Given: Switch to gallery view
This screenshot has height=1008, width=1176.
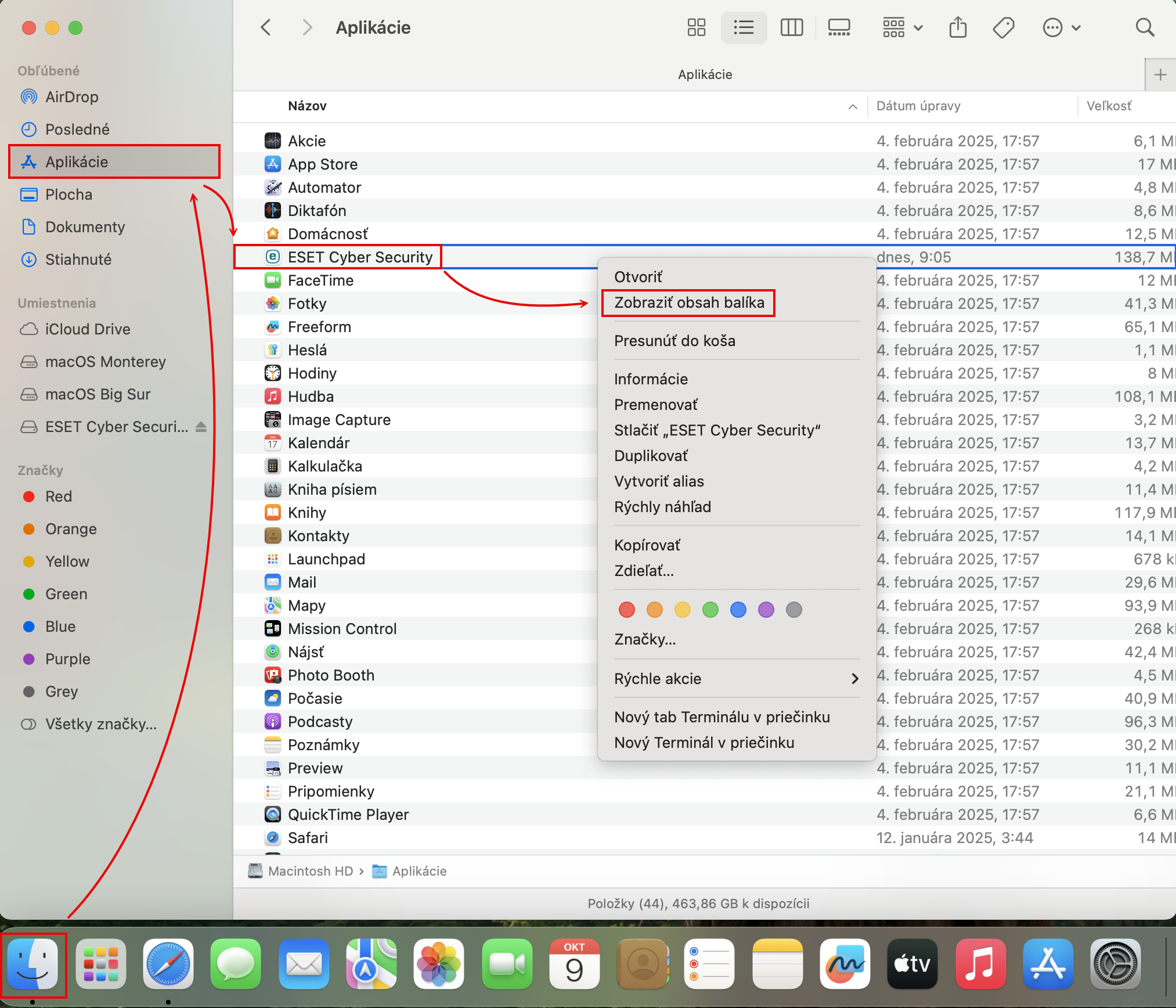Looking at the screenshot, I should click(x=839, y=27).
